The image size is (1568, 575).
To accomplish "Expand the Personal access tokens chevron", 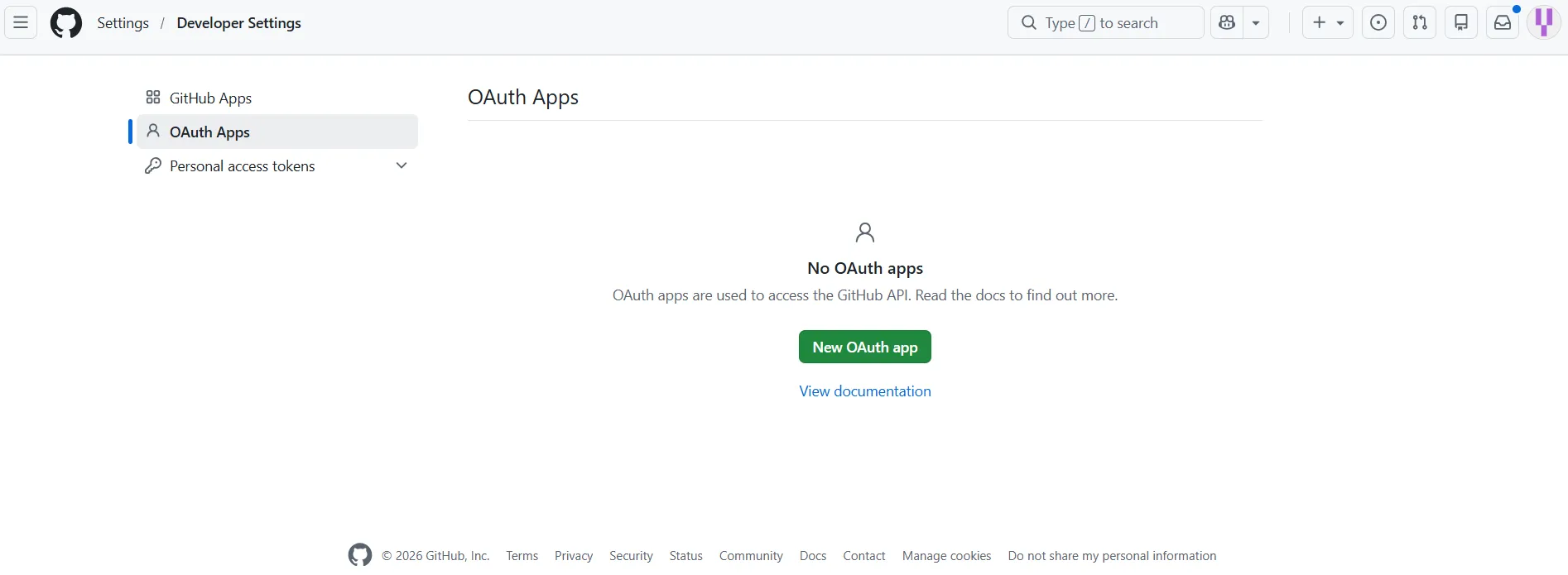I will [402, 165].
